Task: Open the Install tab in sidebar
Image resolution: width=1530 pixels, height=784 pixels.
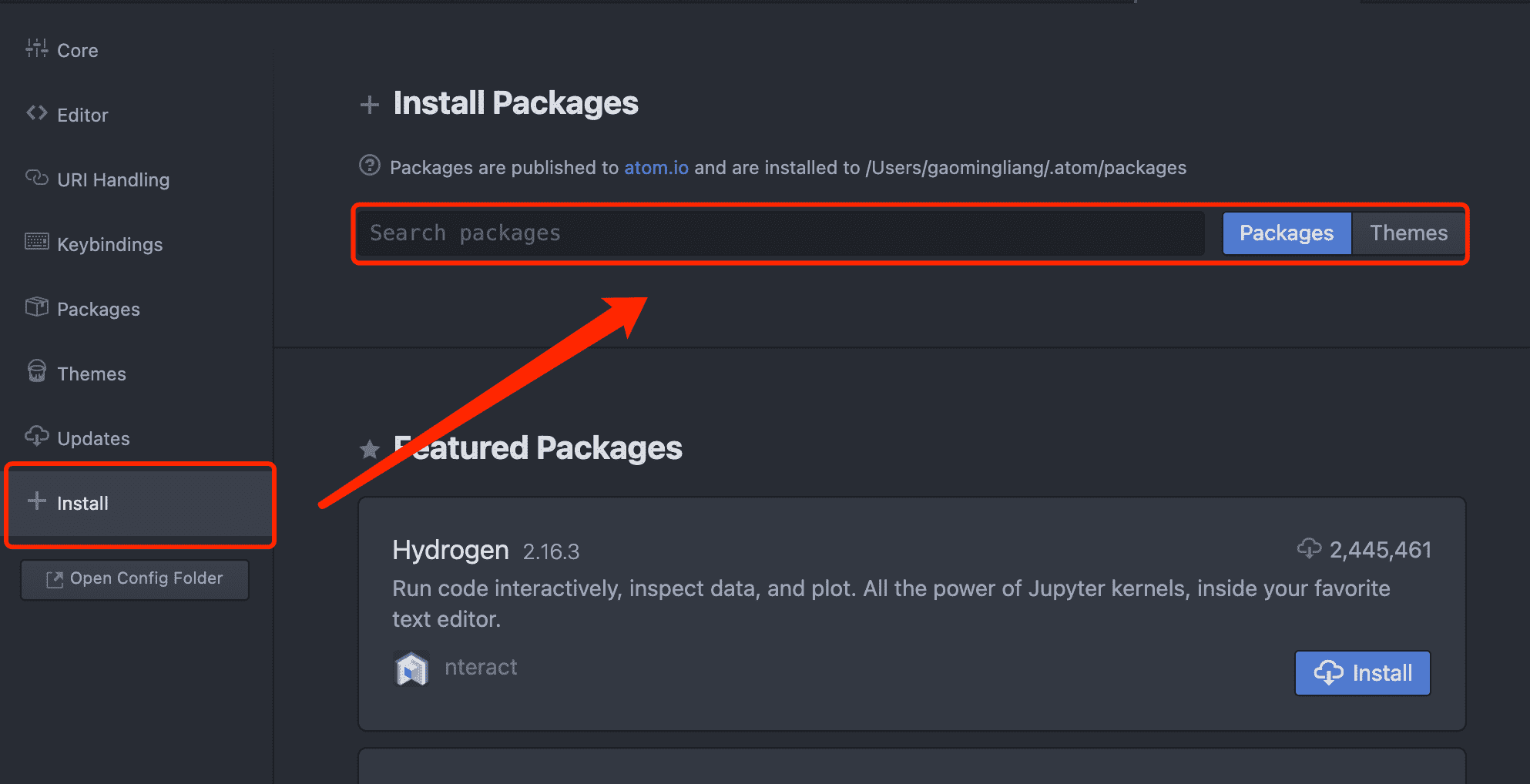Action: point(82,504)
